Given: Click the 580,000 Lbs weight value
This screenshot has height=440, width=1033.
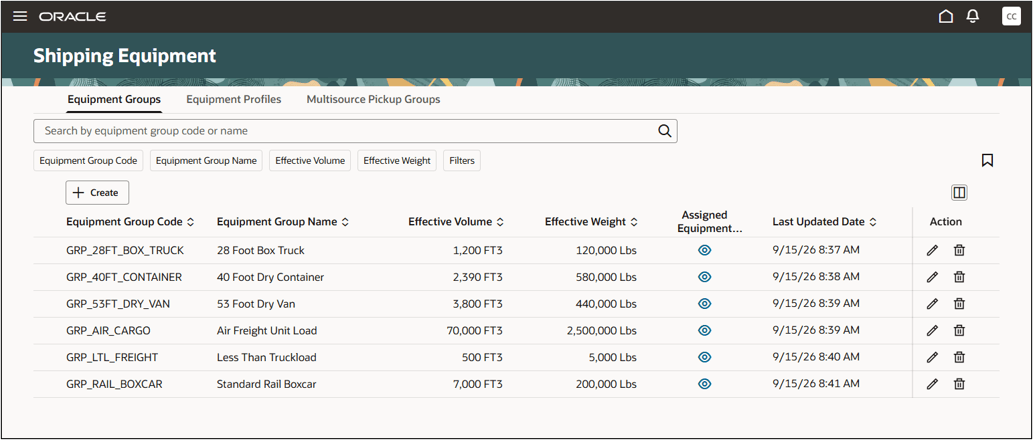Looking at the screenshot, I should [608, 277].
